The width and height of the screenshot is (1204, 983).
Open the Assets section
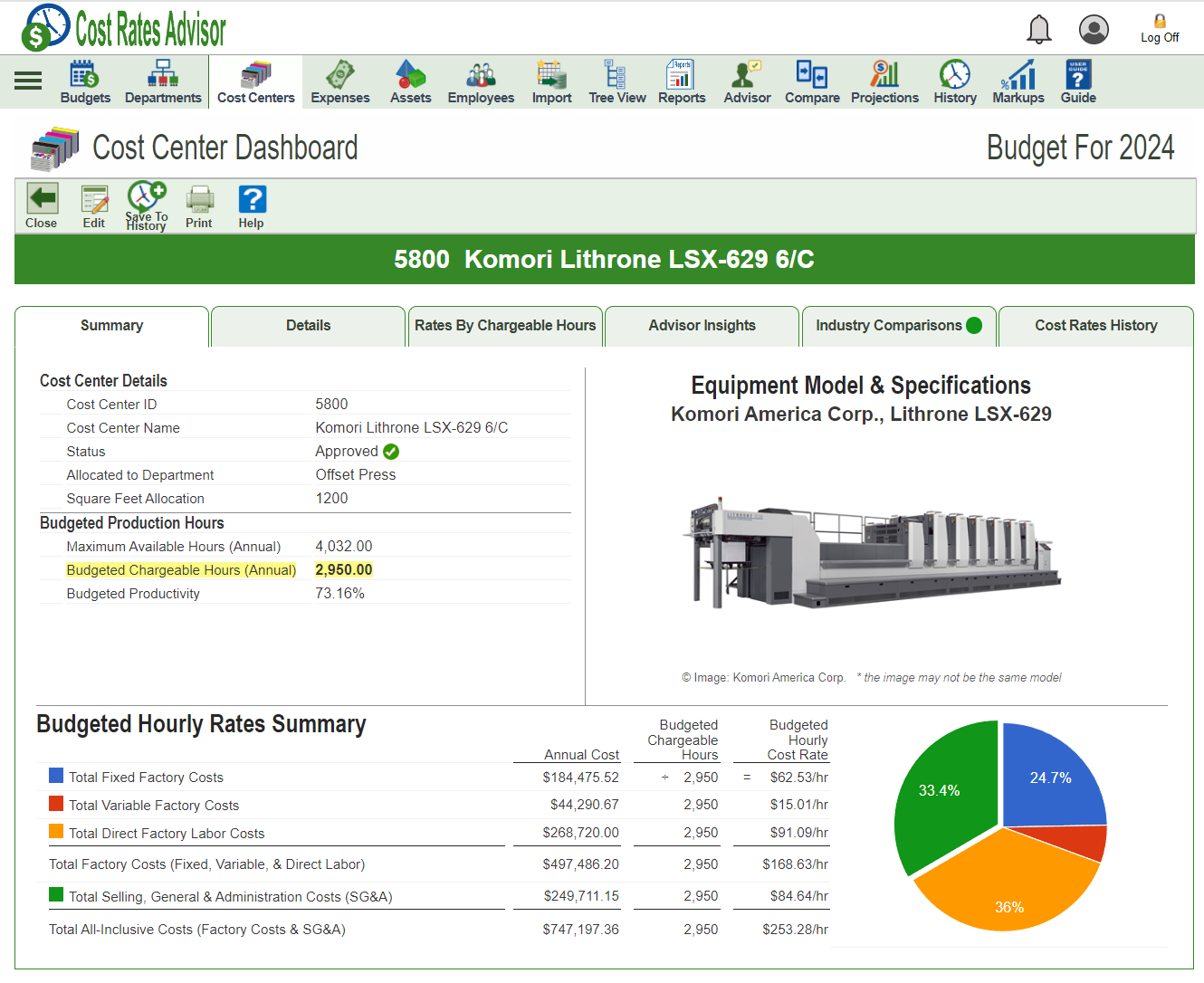pos(411,82)
